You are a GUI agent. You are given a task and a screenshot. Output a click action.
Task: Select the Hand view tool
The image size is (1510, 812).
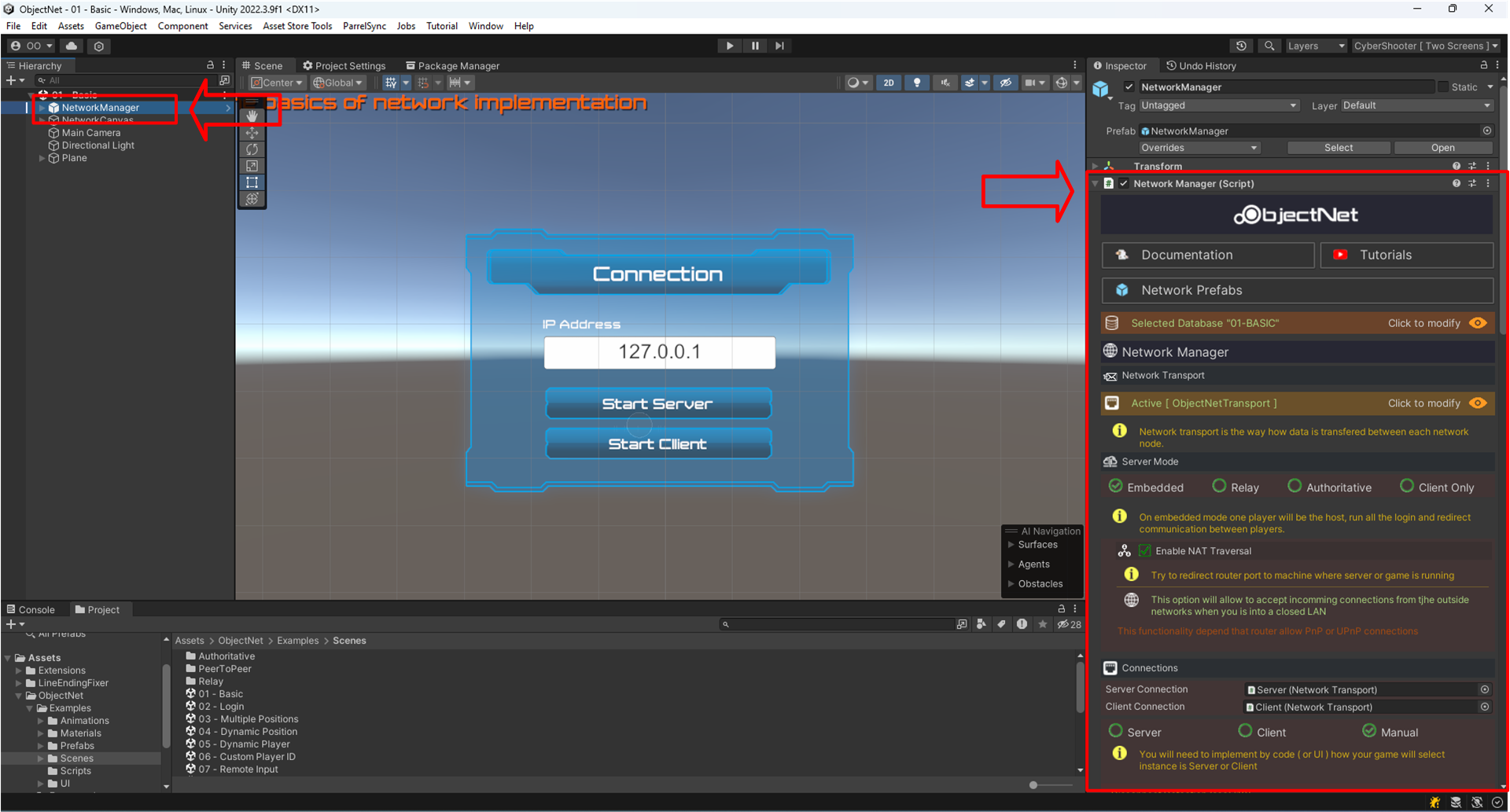click(x=252, y=116)
